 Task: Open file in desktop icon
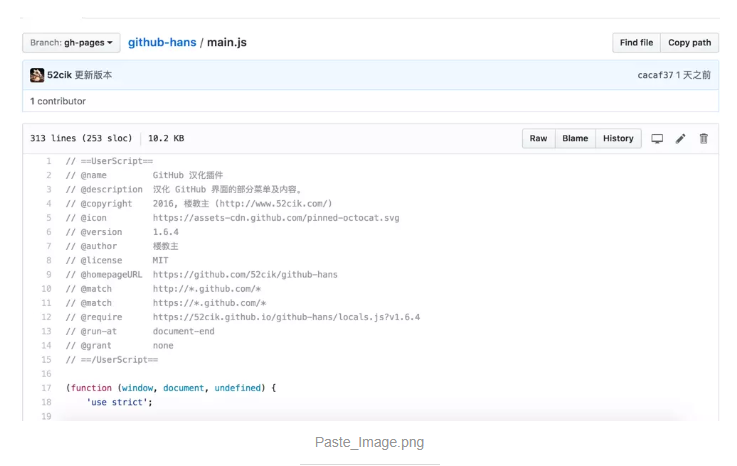coord(657,139)
